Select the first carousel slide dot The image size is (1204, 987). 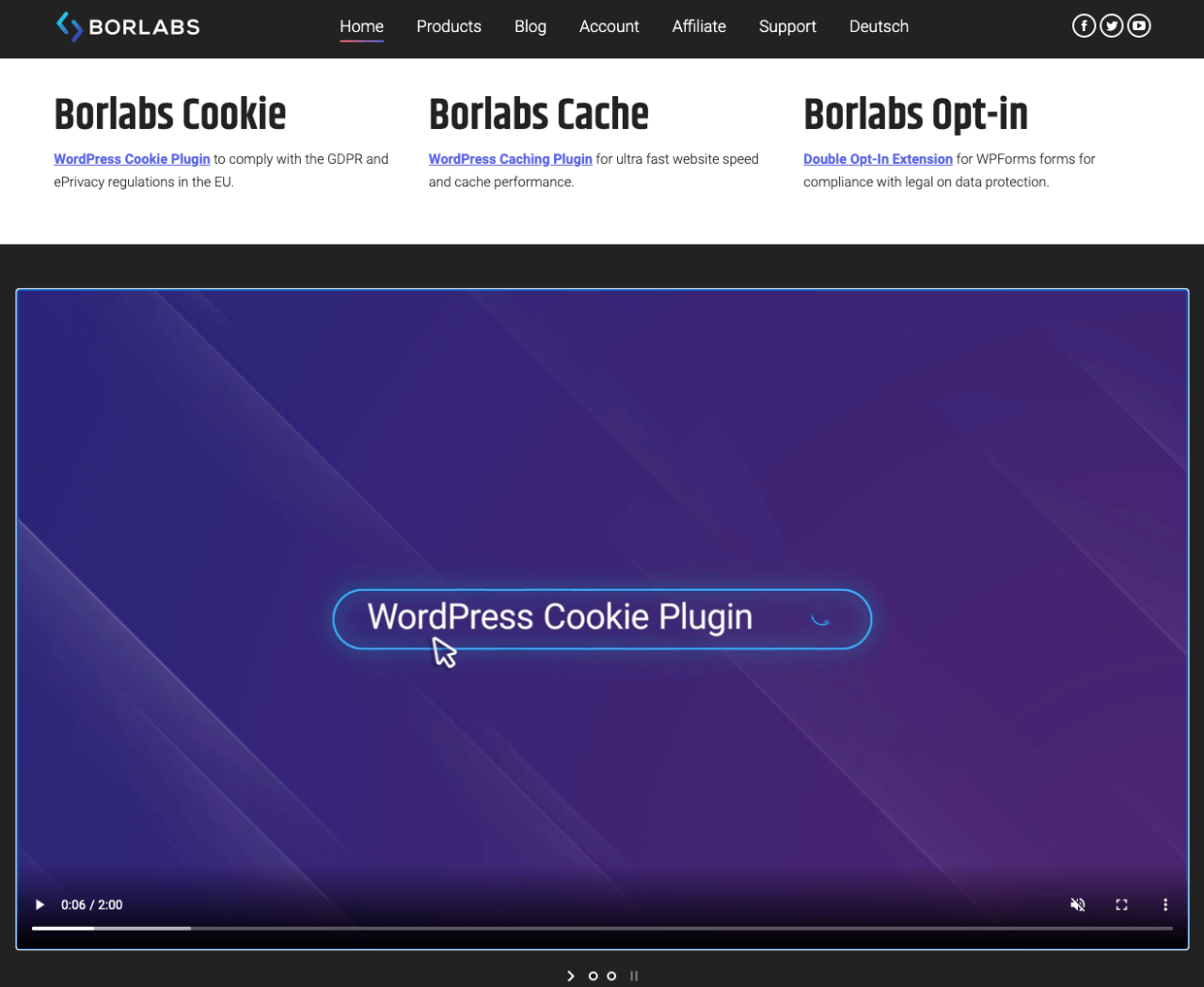[x=594, y=976]
